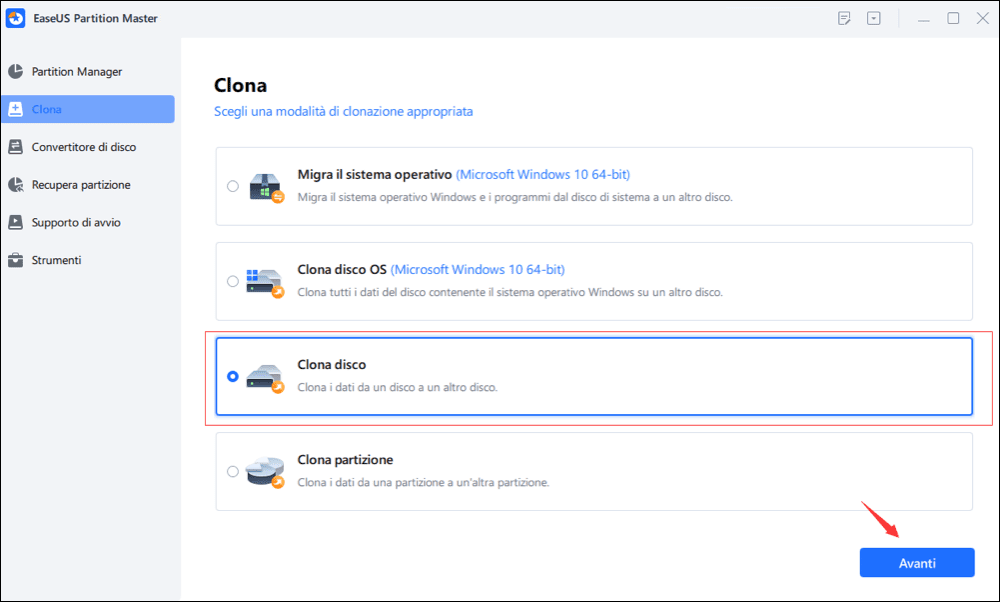The height and width of the screenshot is (602, 1000).
Task: Open Supporto di avvio icon
Action: tap(15, 222)
